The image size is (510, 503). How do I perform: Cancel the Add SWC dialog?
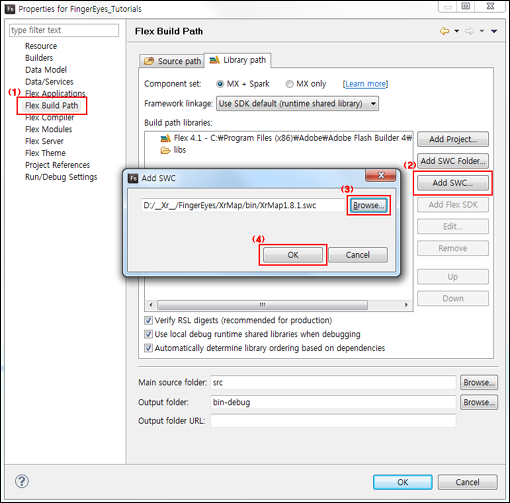click(x=358, y=255)
